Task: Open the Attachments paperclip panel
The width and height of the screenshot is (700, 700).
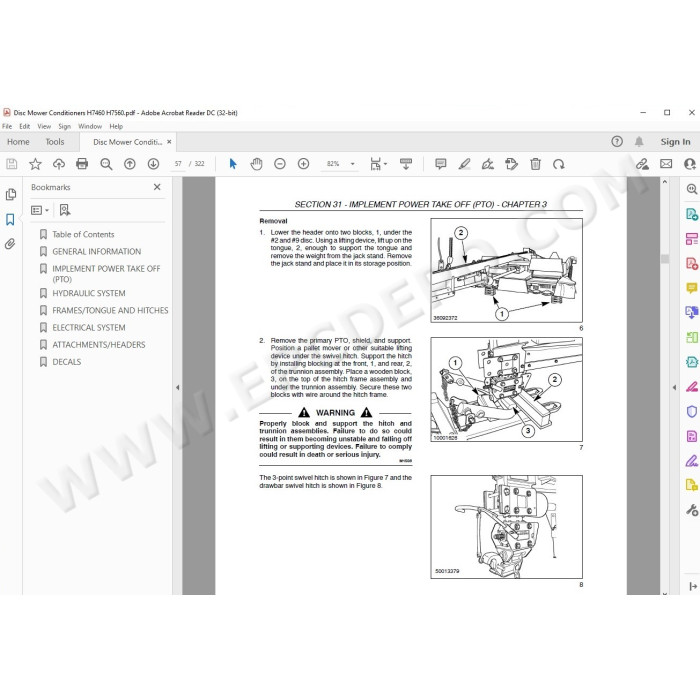Action: (10, 244)
